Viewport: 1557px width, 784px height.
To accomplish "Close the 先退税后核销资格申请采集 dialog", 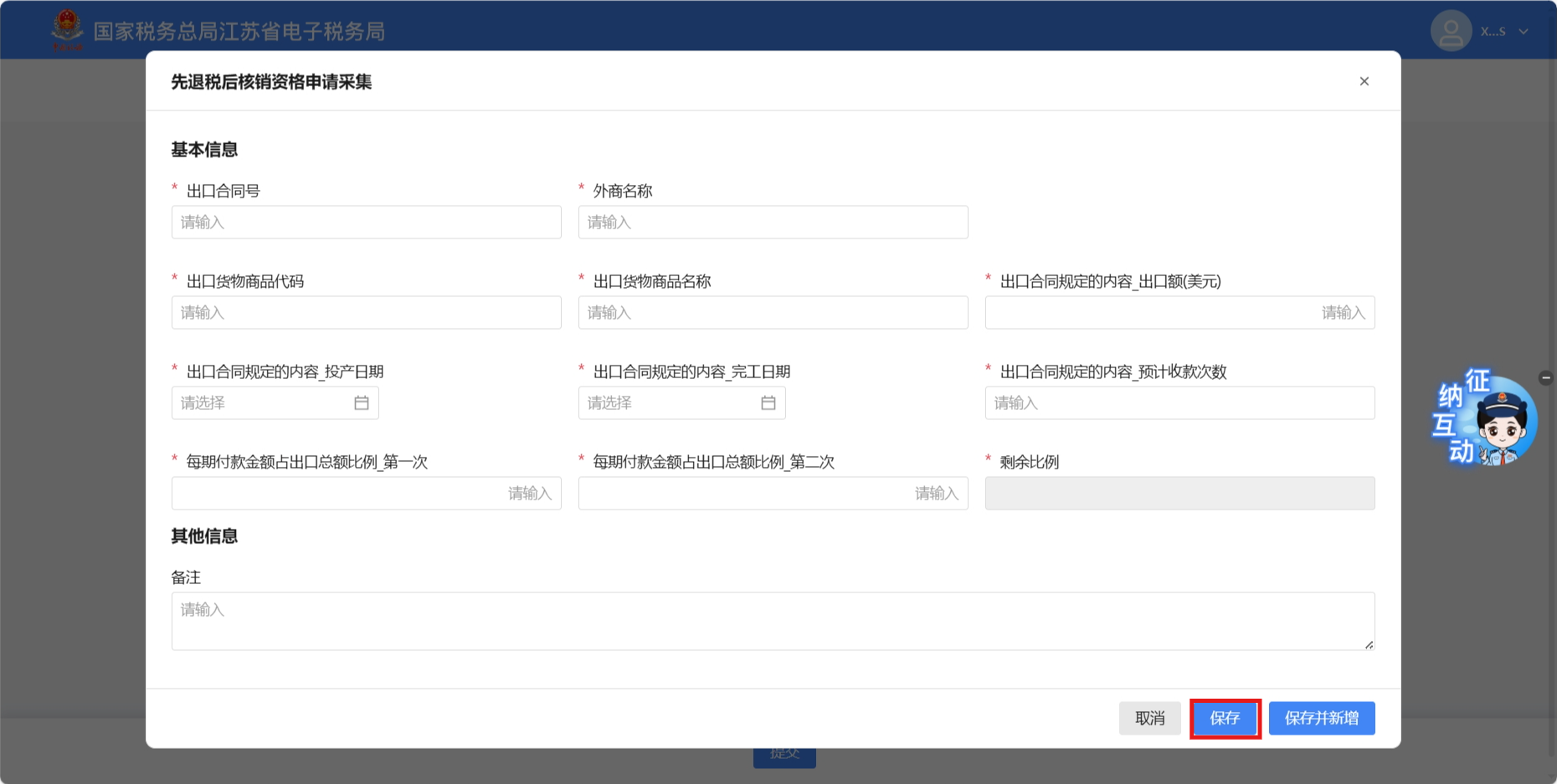I will (1364, 81).
